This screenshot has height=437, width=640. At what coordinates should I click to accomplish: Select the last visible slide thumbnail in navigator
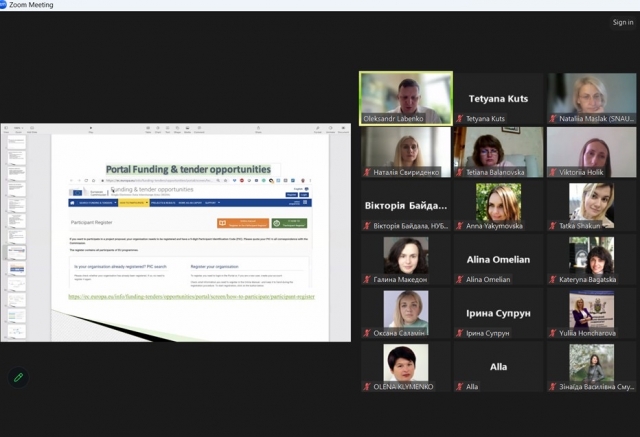[x=17, y=331]
